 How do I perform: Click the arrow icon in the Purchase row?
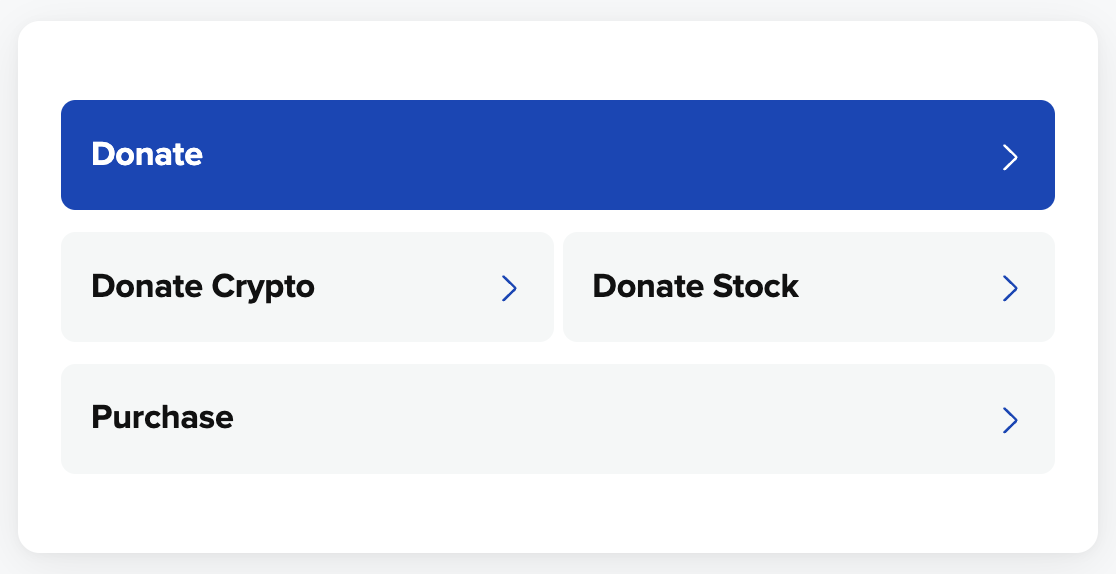pos(1010,420)
